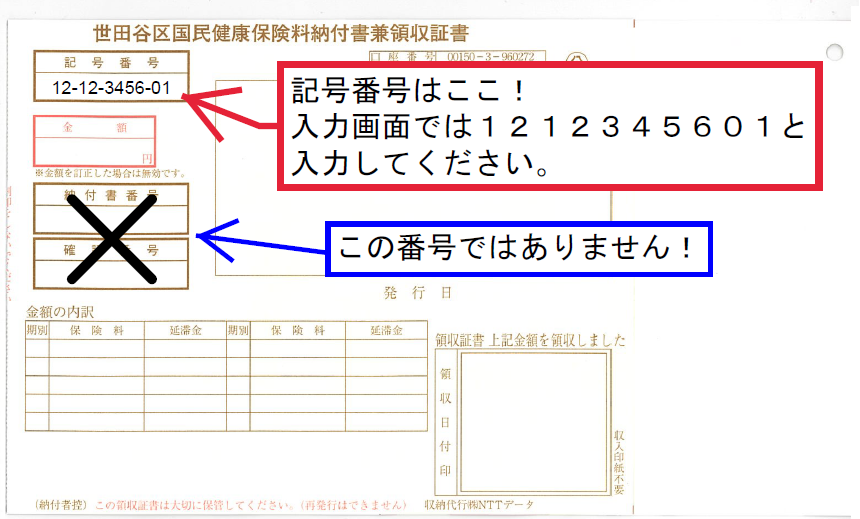Viewport: 860px width, 519px height.
Task: Click the 金額の内訳 heading
Action: coord(60,312)
